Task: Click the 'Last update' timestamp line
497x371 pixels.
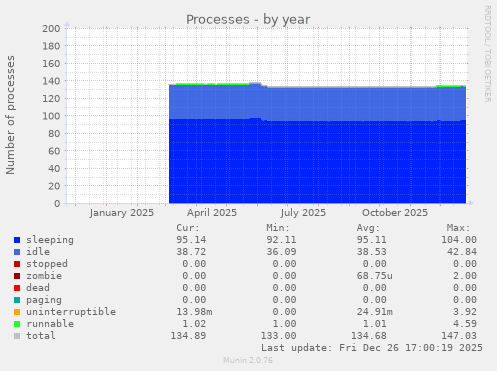Action: (x=372, y=348)
